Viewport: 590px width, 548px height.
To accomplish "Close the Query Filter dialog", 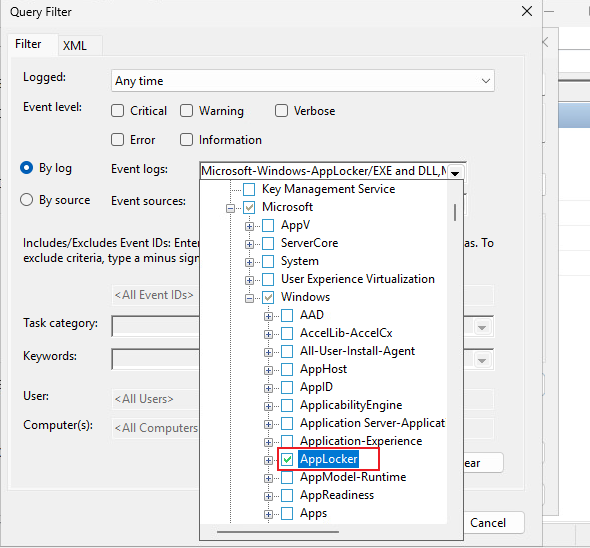I will 527,11.
